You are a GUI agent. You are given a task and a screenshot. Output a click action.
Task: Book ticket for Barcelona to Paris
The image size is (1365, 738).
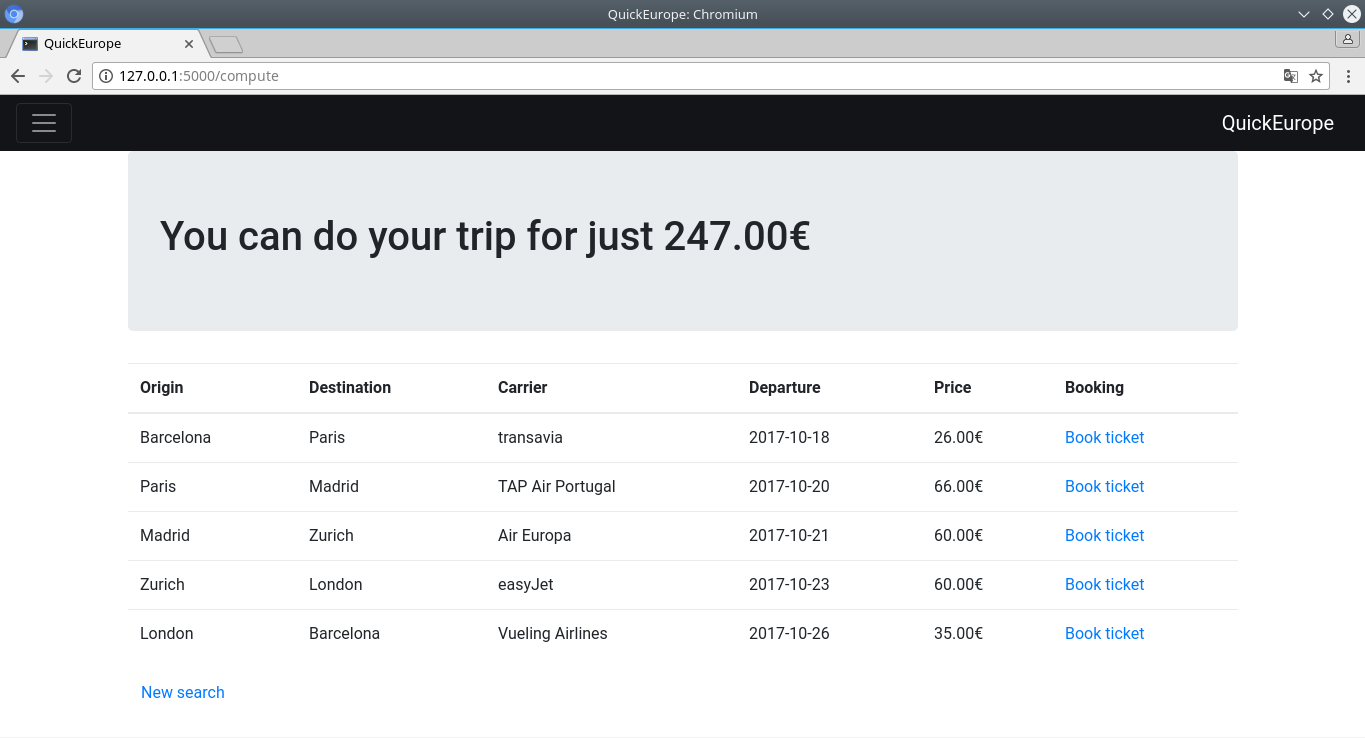coord(1104,437)
